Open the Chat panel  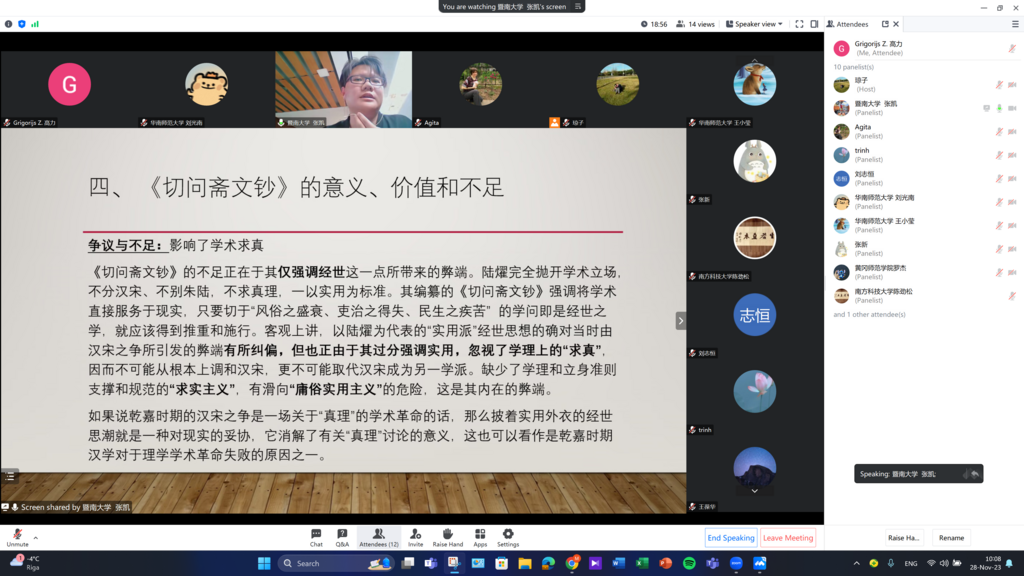click(x=316, y=537)
